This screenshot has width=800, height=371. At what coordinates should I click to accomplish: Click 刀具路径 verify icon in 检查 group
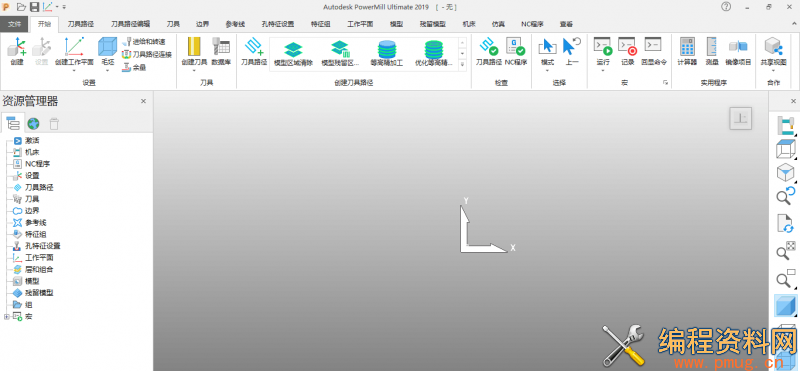(x=488, y=46)
